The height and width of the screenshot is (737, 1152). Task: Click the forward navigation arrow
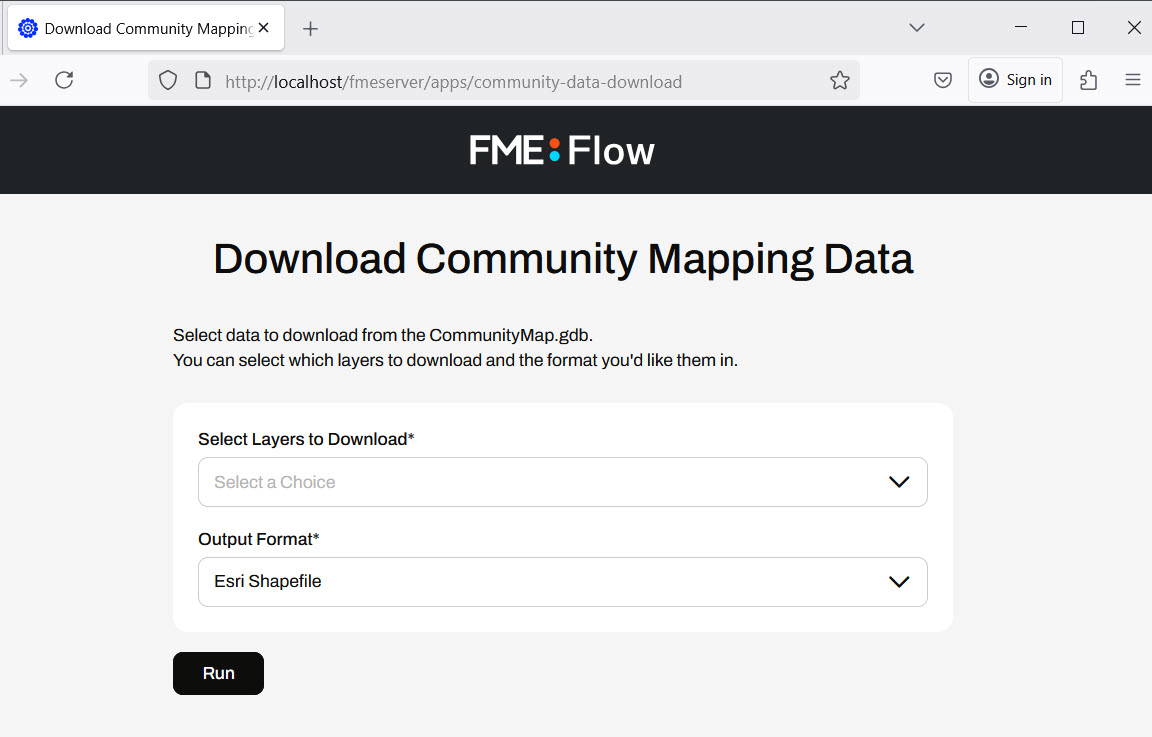tap(19, 80)
